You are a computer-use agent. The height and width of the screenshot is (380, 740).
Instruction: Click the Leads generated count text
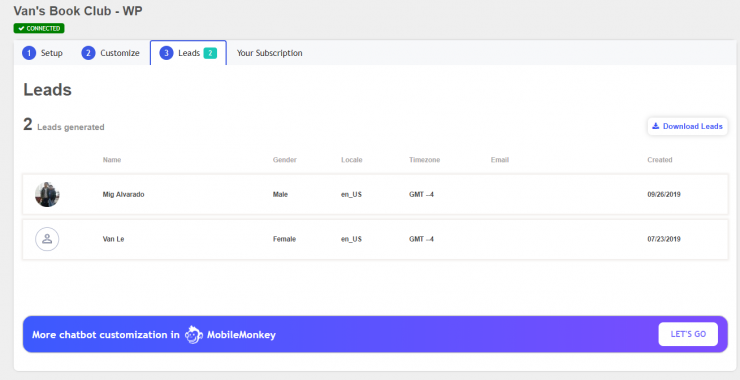pos(64,126)
